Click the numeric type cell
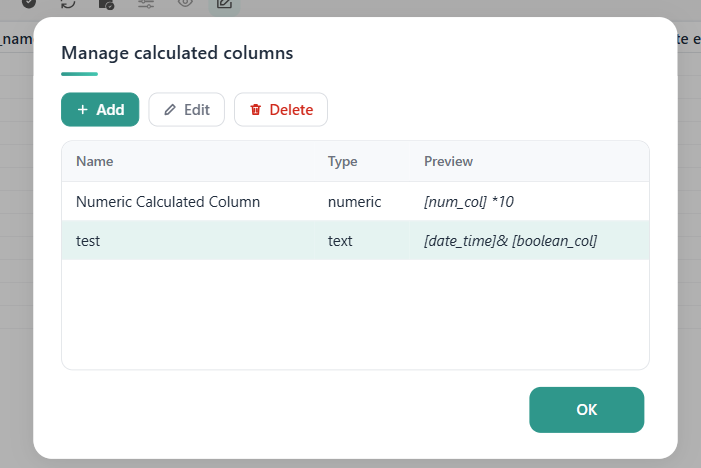 [355, 202]
